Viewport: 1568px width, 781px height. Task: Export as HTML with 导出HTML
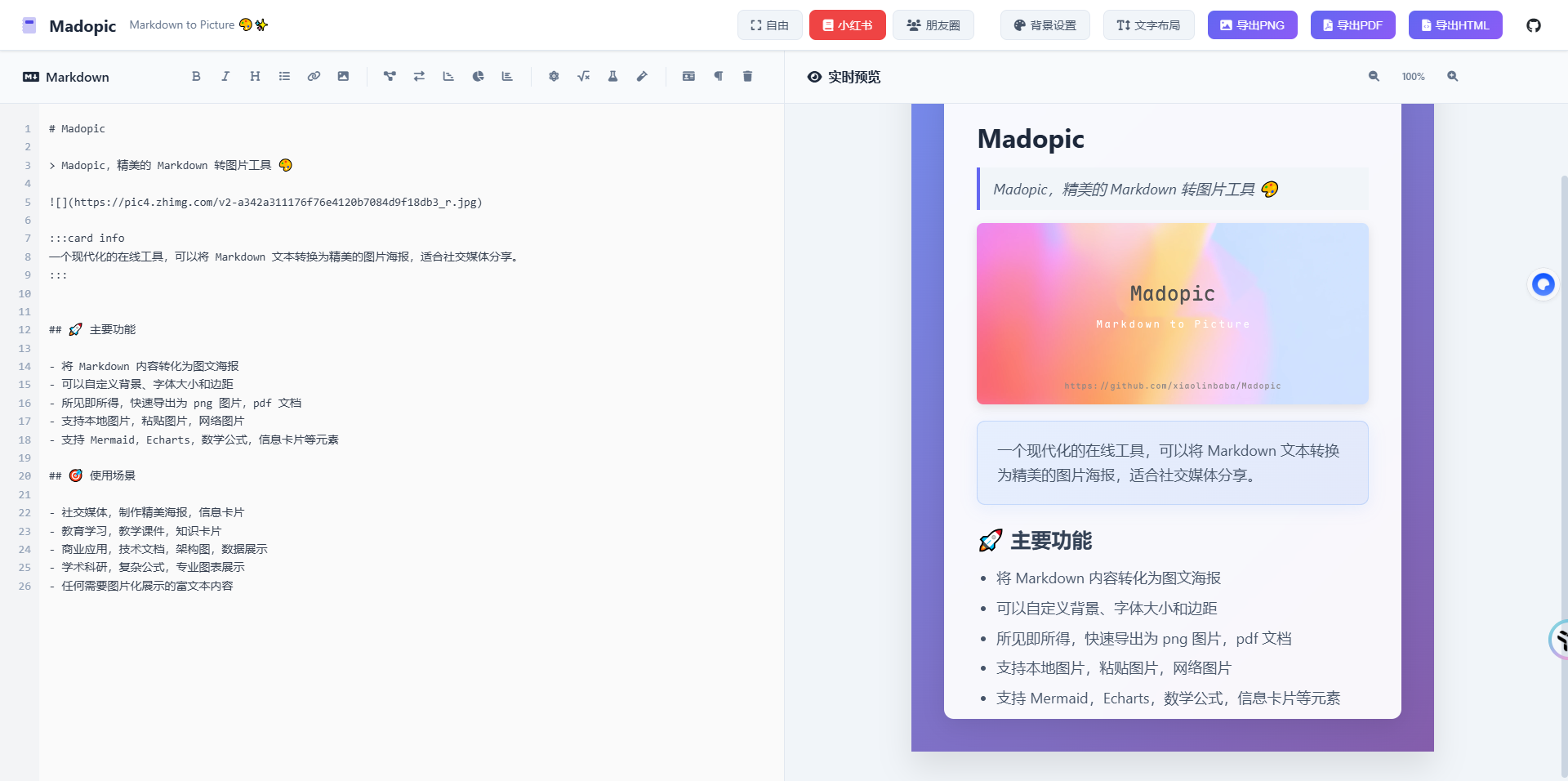[1454, 25]
